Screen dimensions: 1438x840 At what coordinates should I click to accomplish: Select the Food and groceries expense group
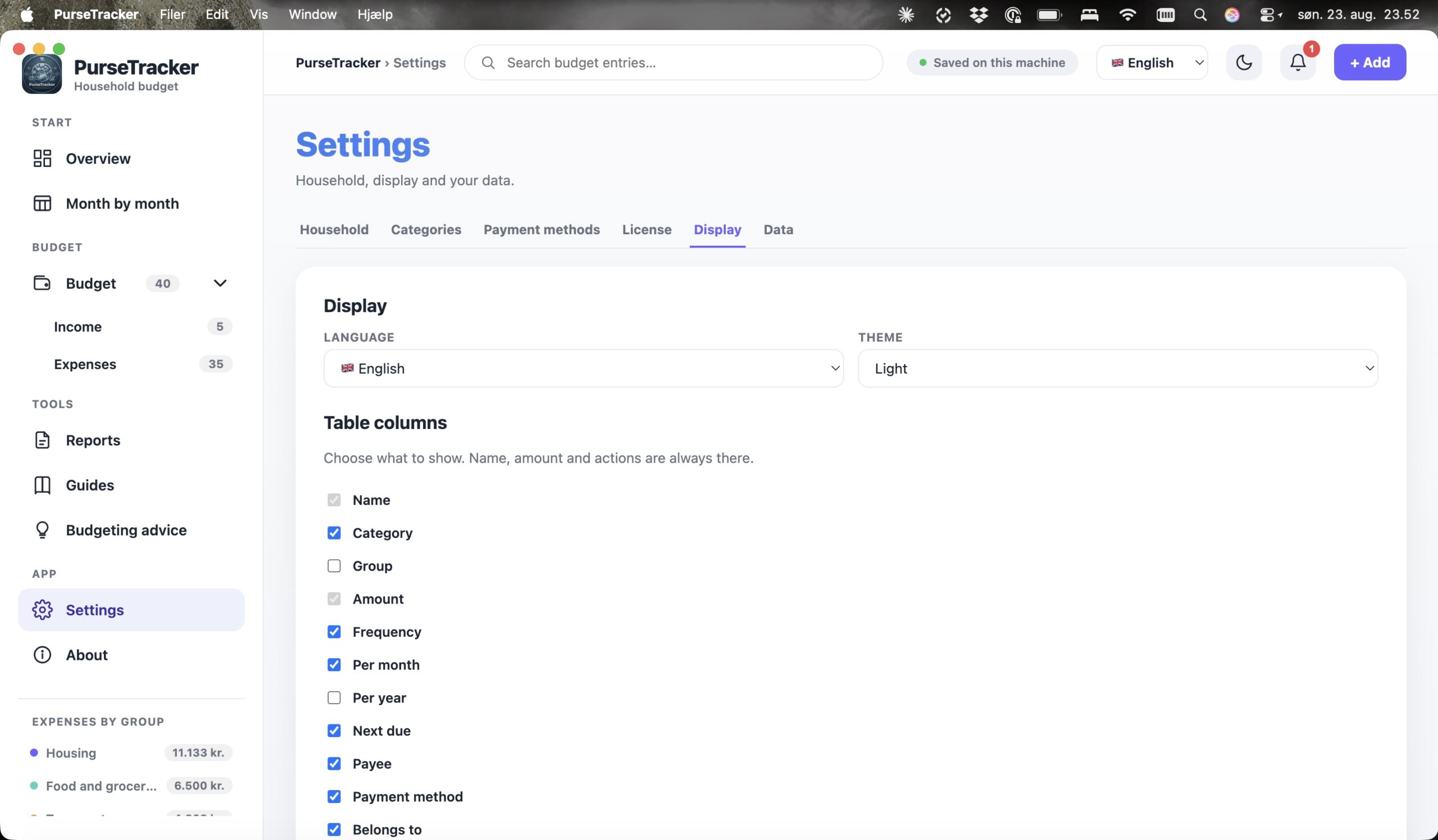(x=131, y=786)
